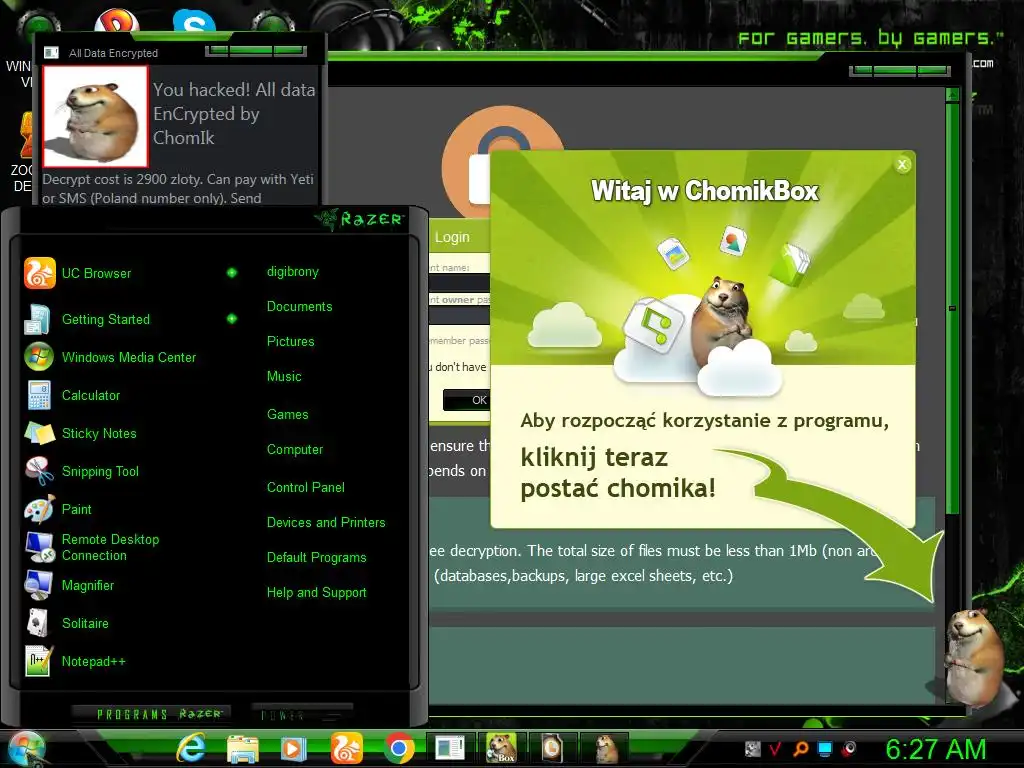Image resolution: width=1024 pixels, height=768 pixels.
Task: Open Games from start menu
Action: [287, 414]
